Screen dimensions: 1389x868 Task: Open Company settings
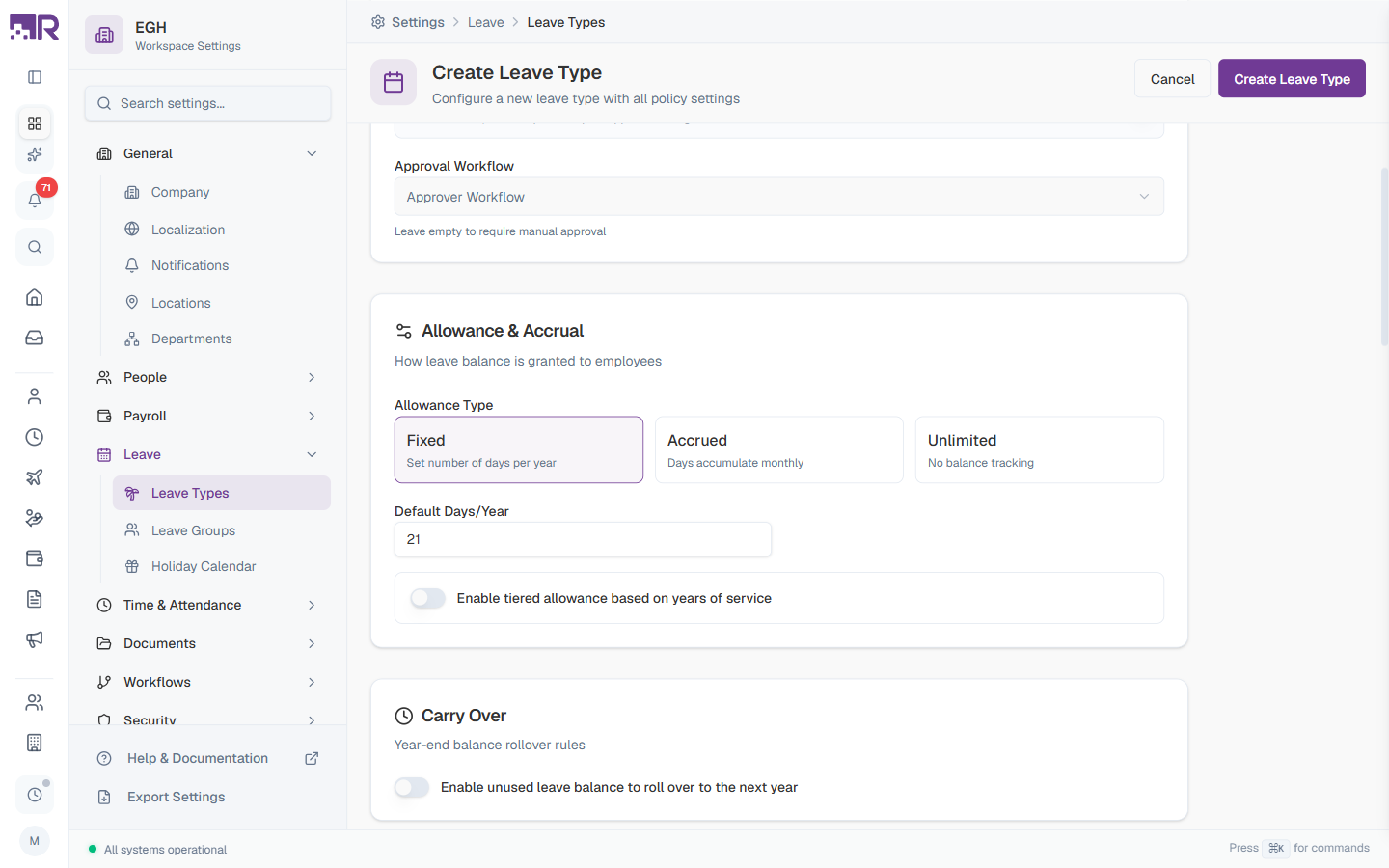click(x=222, y=192)
